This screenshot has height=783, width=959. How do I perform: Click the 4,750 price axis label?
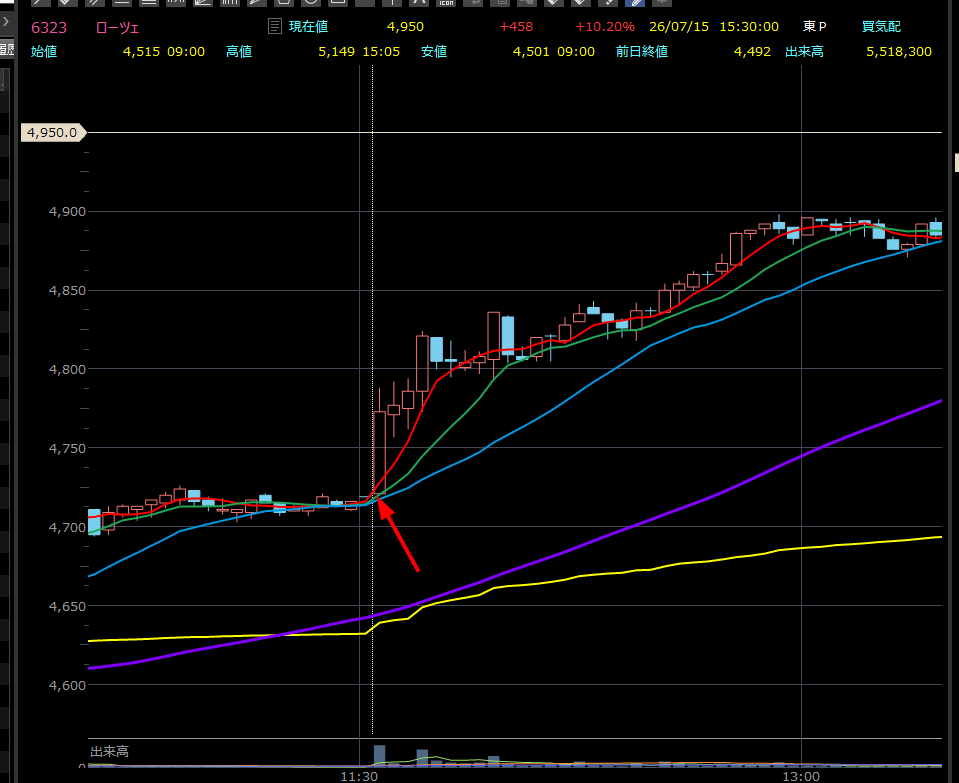coord(67,448)
